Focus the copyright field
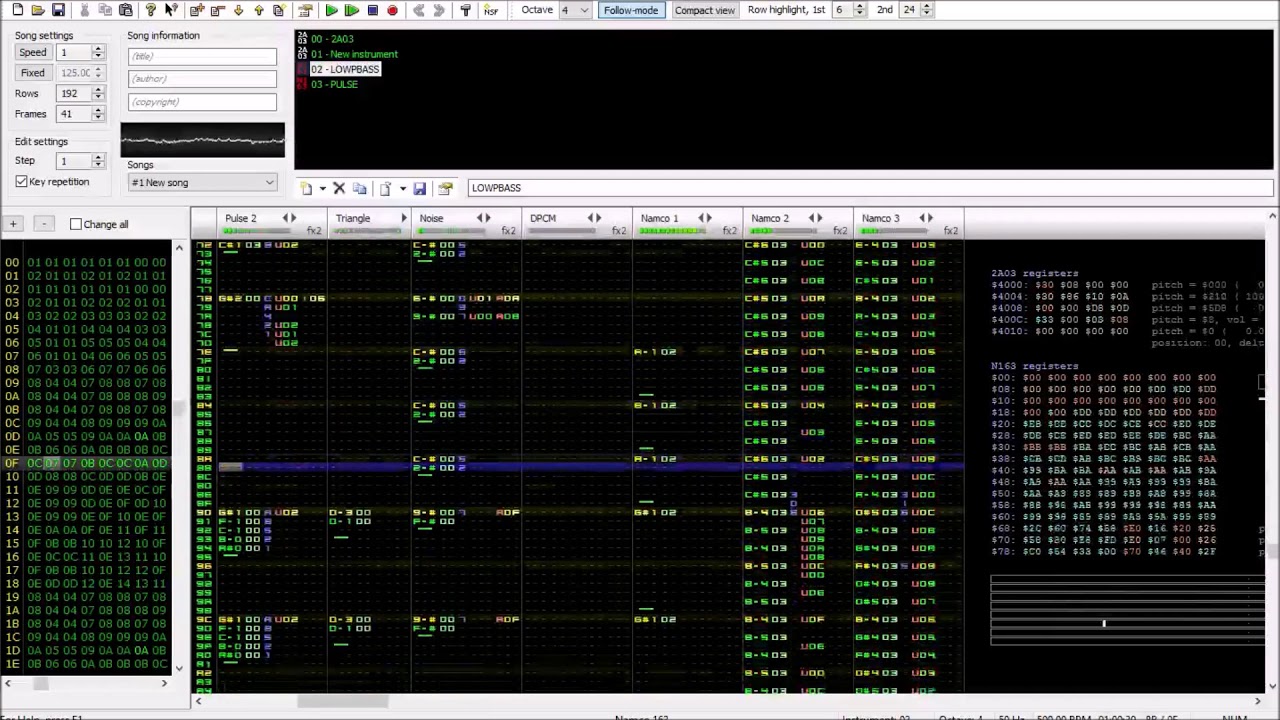Viewport: 1280px width, 720px height. tap(202, 102)
